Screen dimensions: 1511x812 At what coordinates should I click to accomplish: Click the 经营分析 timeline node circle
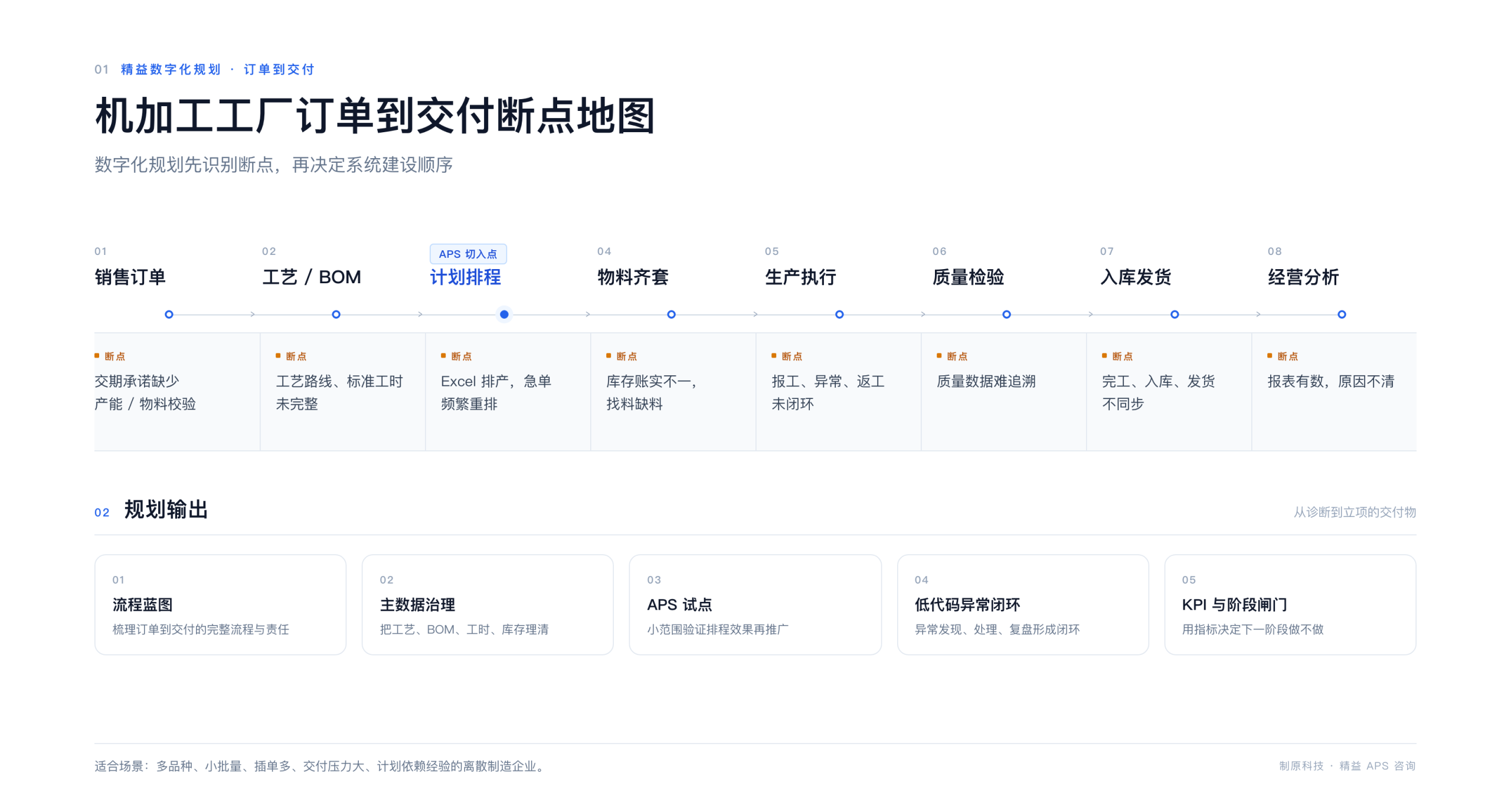coord(1342,315)
